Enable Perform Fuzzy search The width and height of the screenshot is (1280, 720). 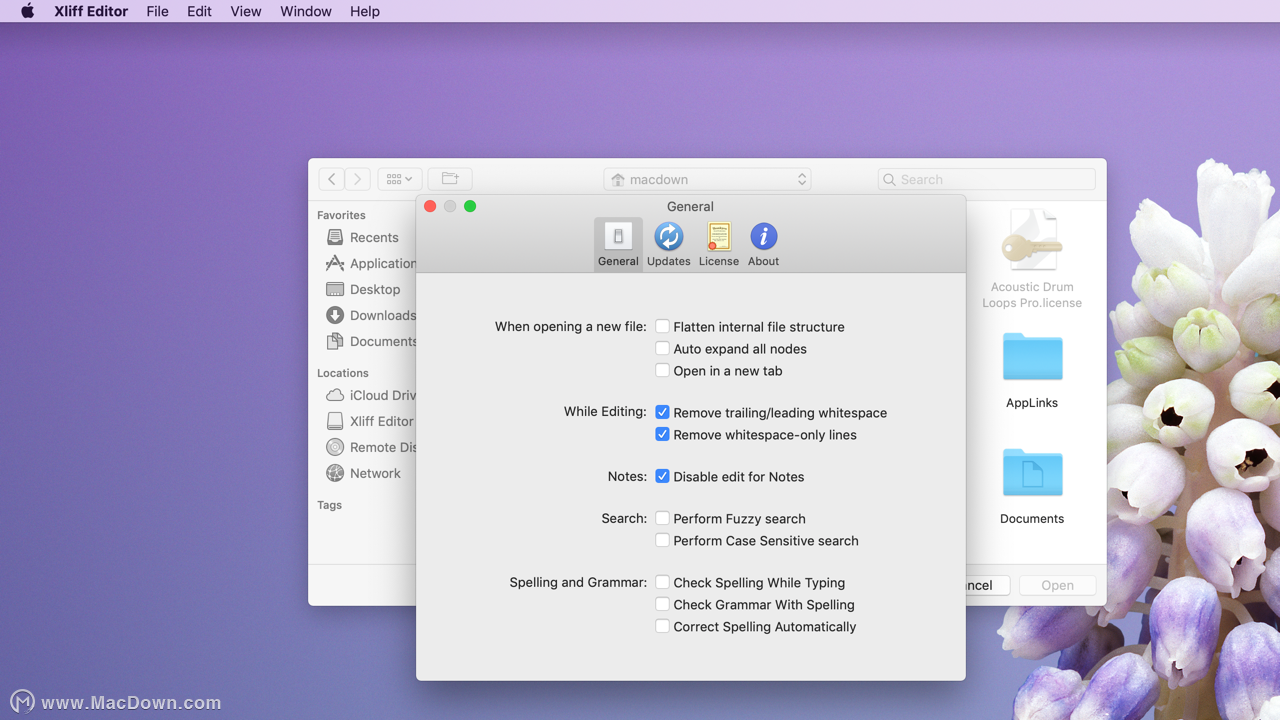point(662,518)
